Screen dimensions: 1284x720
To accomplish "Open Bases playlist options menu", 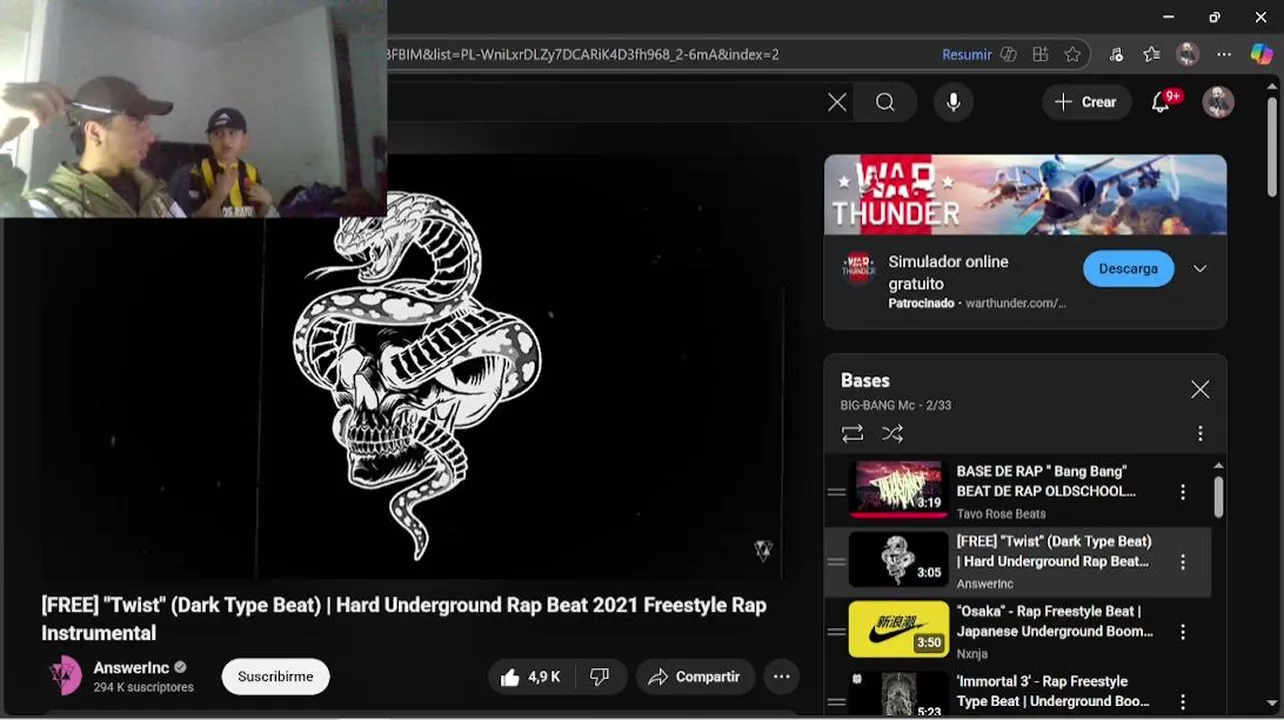I will (x=1200, y=434).
